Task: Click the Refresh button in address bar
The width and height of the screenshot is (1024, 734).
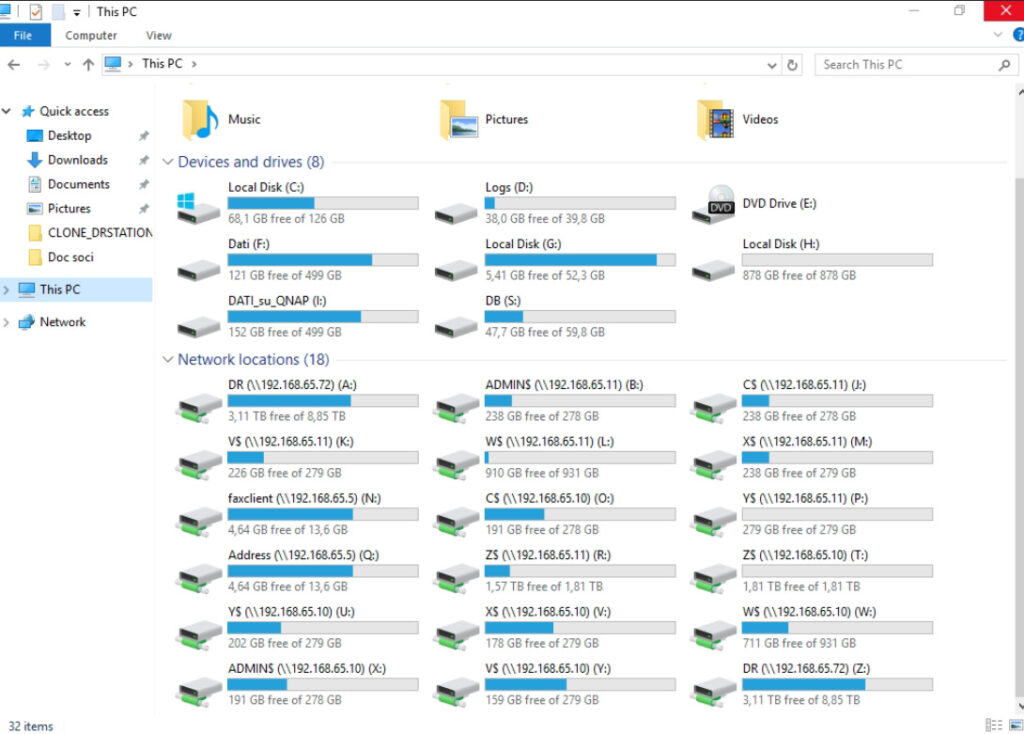Action: coord(793,64)
